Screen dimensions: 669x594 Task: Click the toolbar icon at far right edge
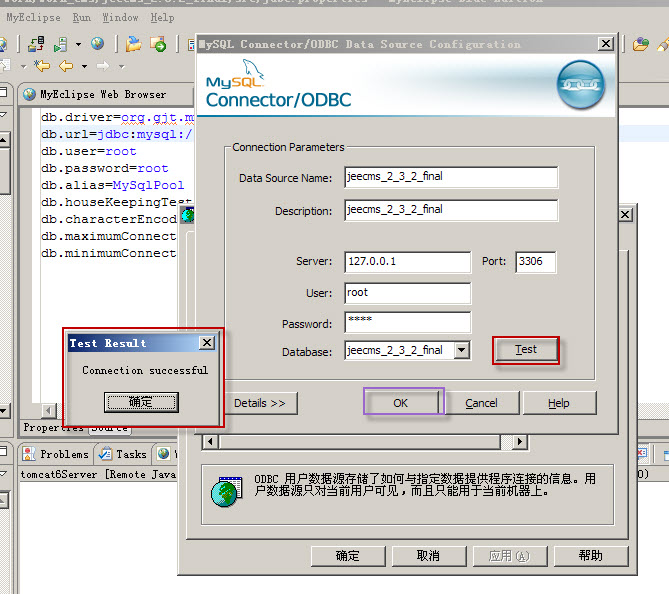point(663,44)
